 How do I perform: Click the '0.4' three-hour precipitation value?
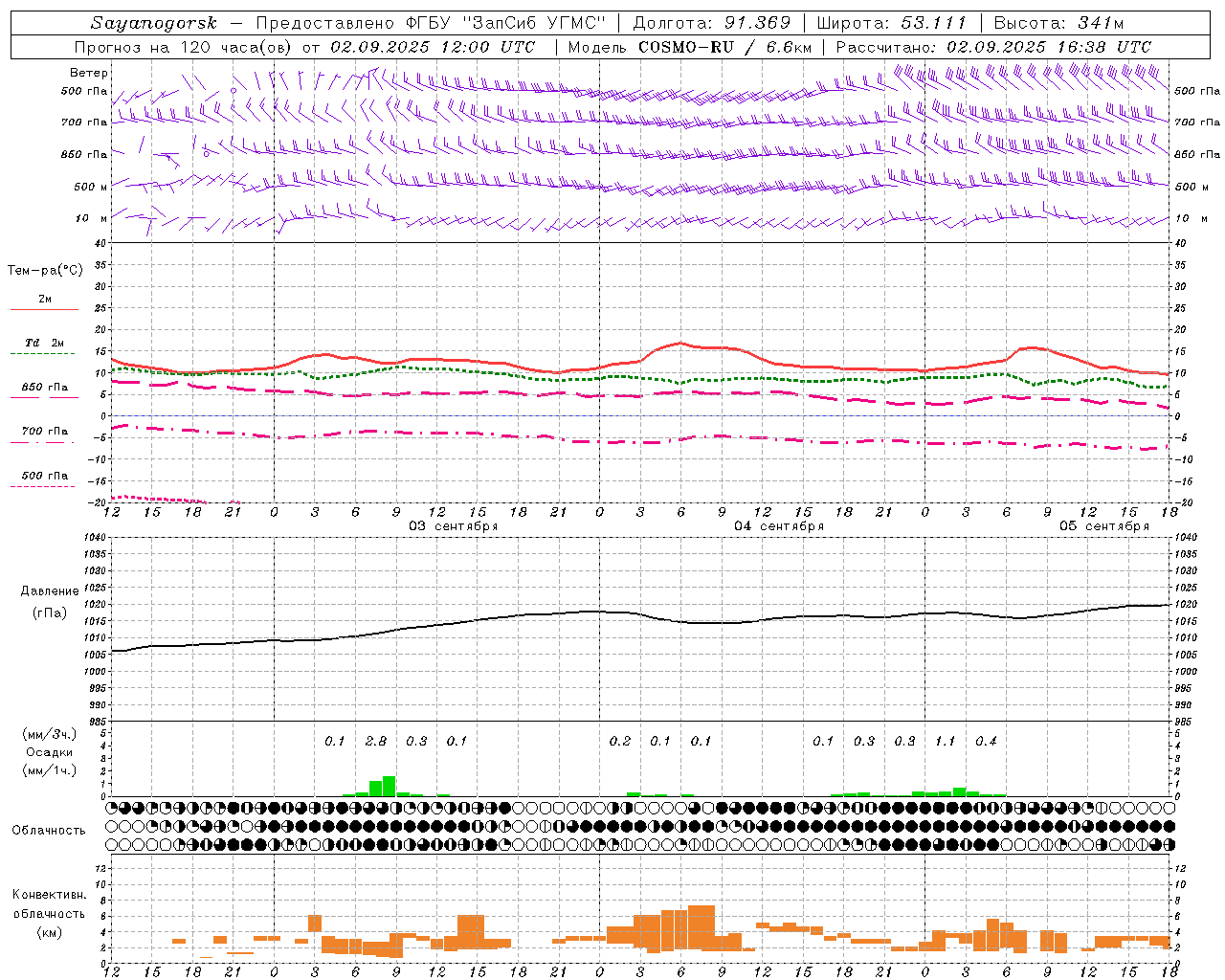986,741
